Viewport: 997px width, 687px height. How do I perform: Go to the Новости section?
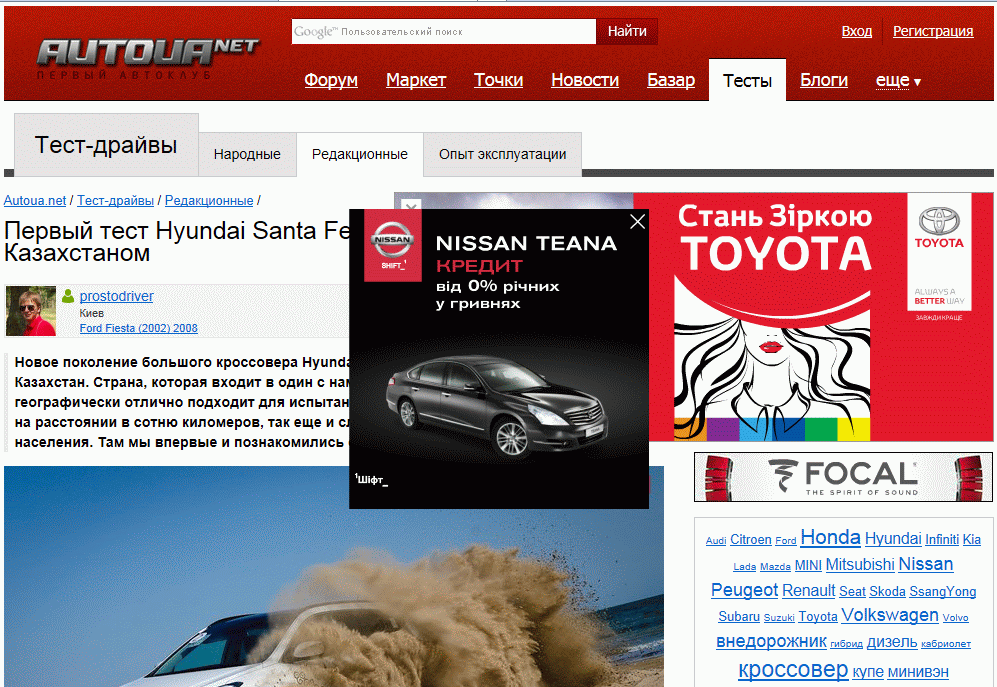tap(585, 80)
